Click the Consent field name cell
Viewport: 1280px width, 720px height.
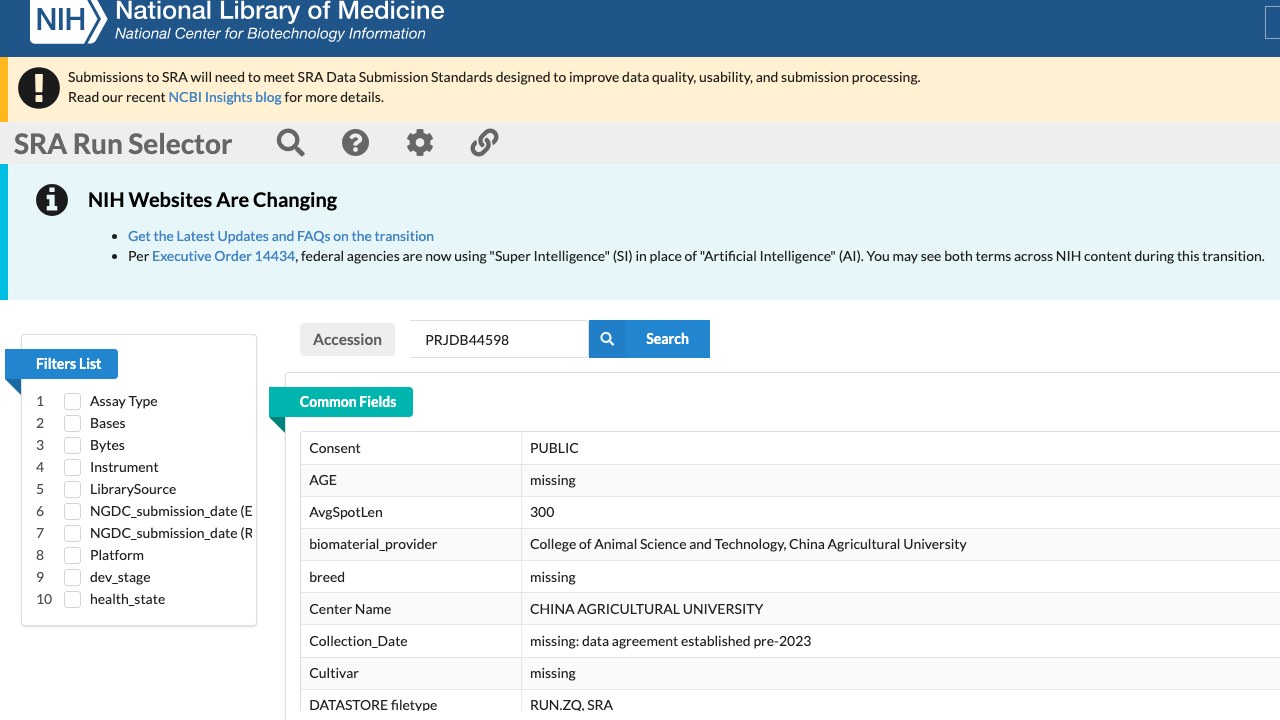tap(411, 448)
